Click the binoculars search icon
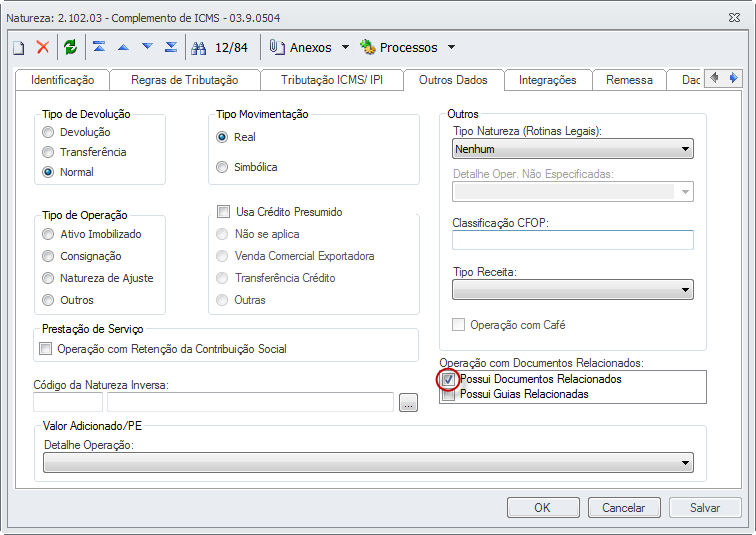 click(198, 47)
